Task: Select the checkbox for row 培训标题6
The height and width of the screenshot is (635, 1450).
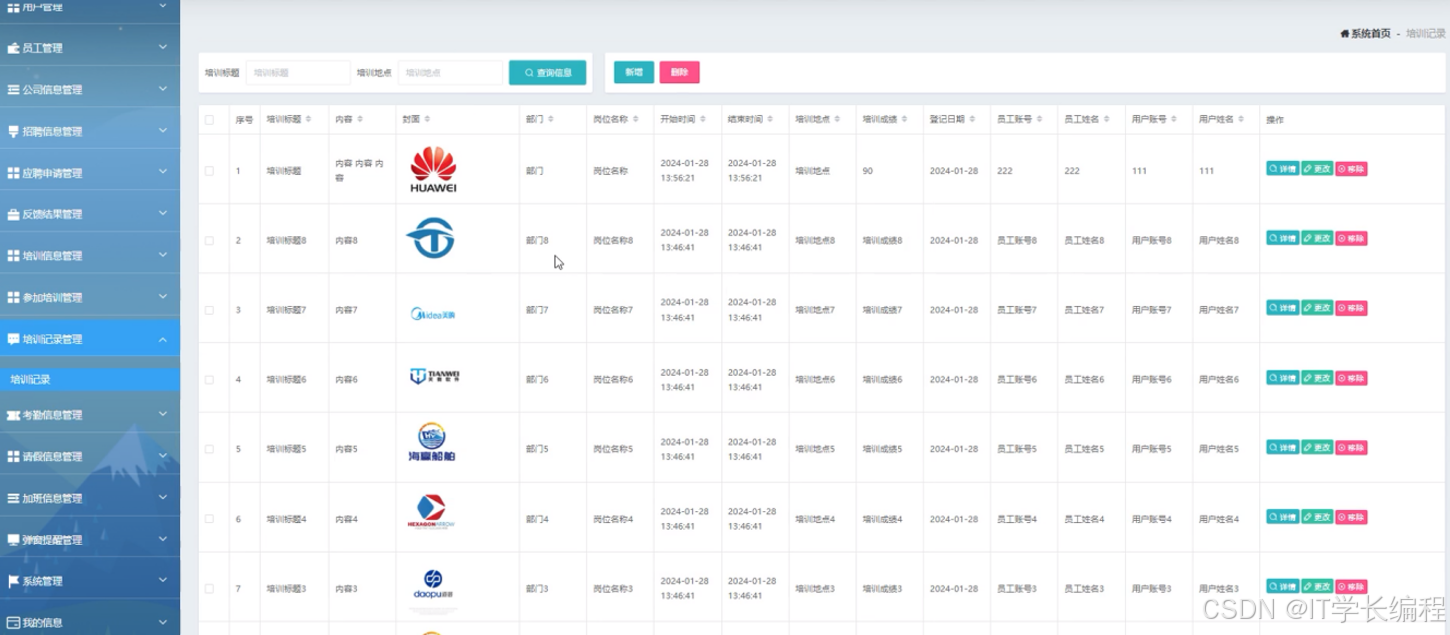Action: pyautogui.click(x=209, y=380)
